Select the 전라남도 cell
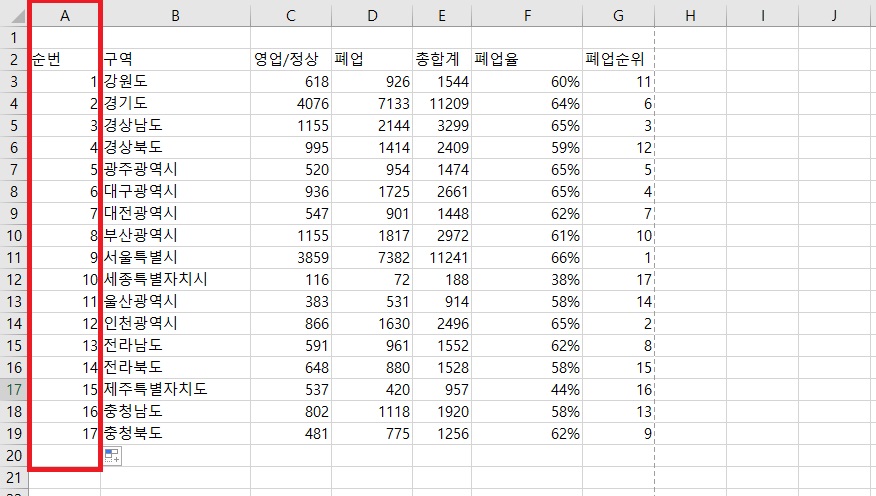876x496 pixels. pos(175,346)
